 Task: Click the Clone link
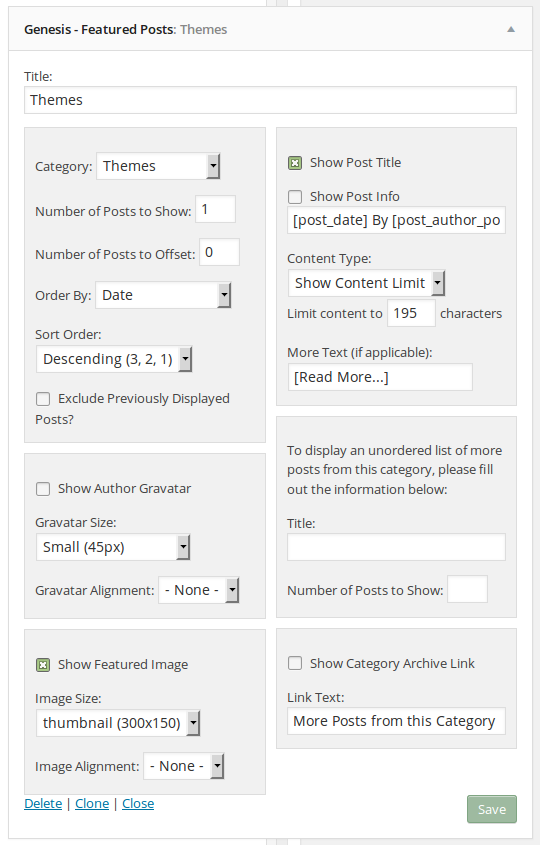(x=92, y=804)
